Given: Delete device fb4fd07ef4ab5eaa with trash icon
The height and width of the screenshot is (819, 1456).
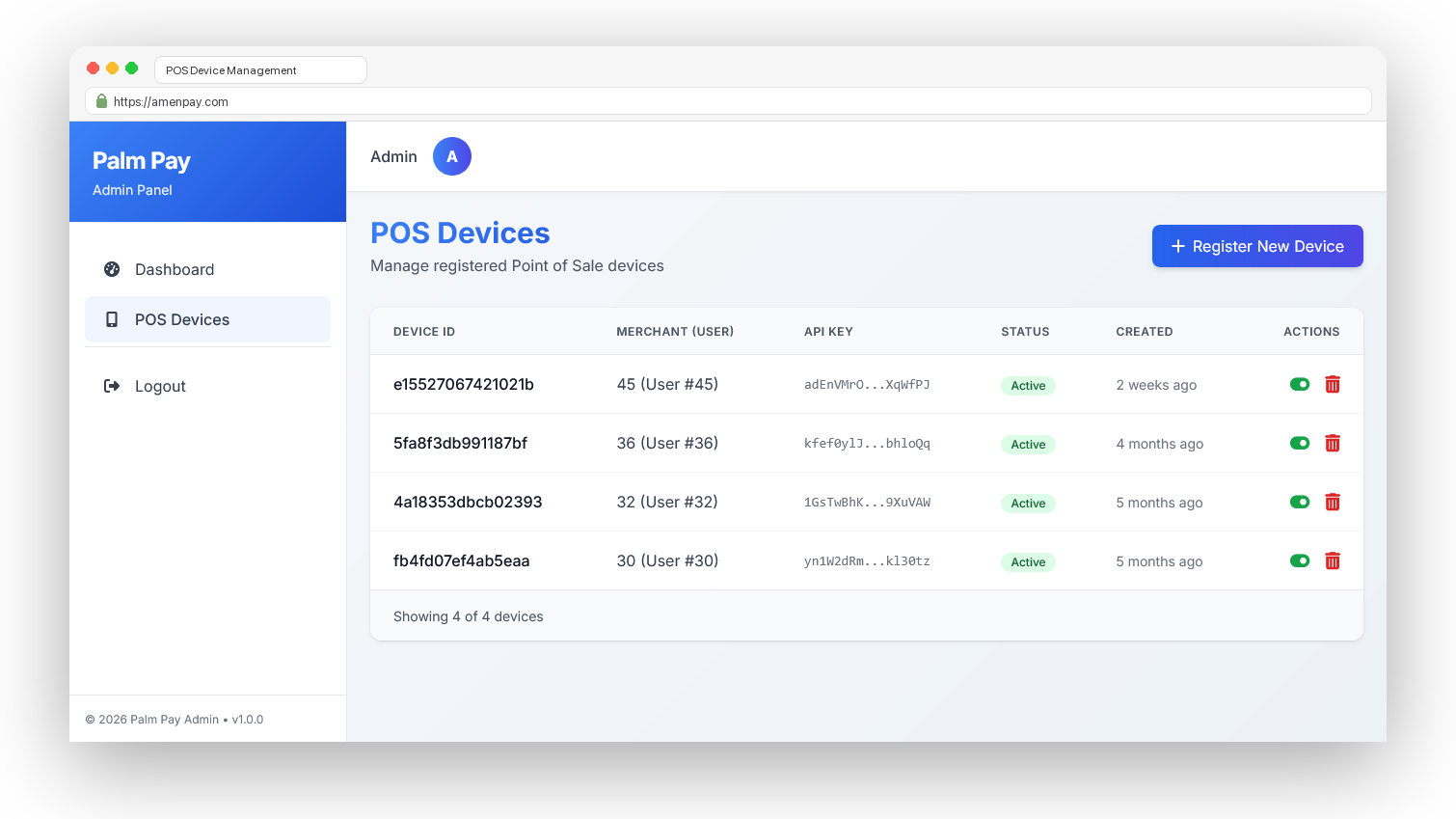Looking at the screenshot, I should tap(1333, 560).
